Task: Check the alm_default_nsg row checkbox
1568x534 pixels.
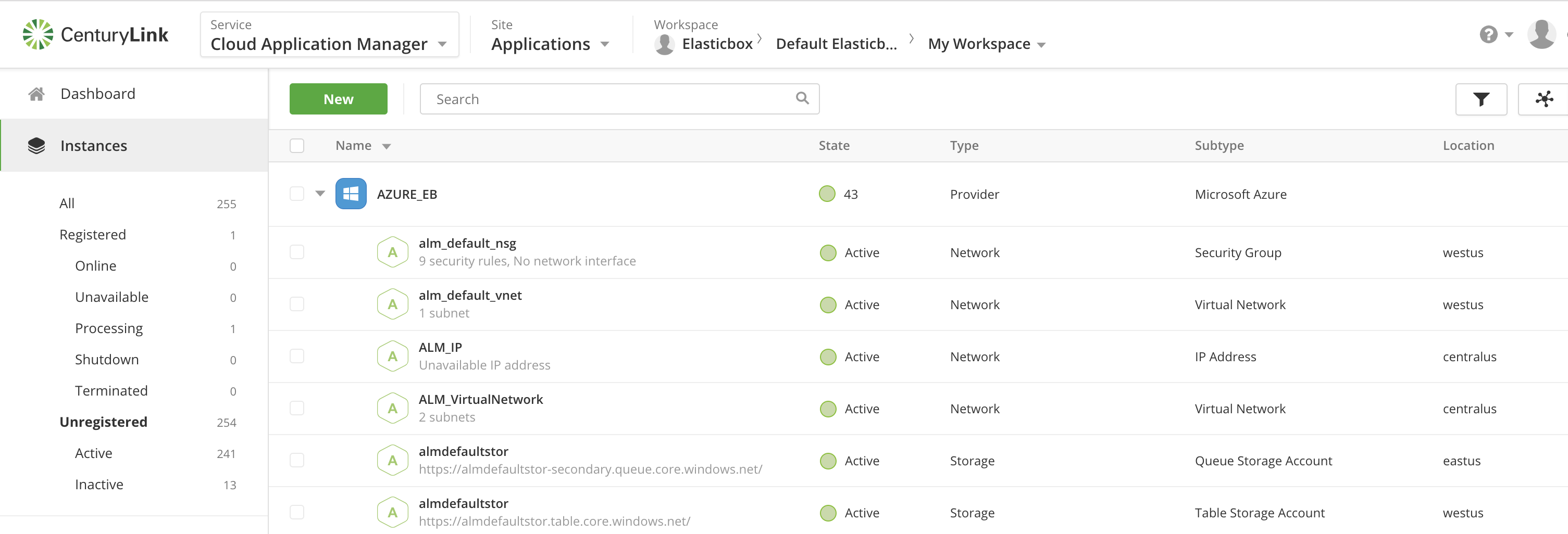Action: [297, 252]
